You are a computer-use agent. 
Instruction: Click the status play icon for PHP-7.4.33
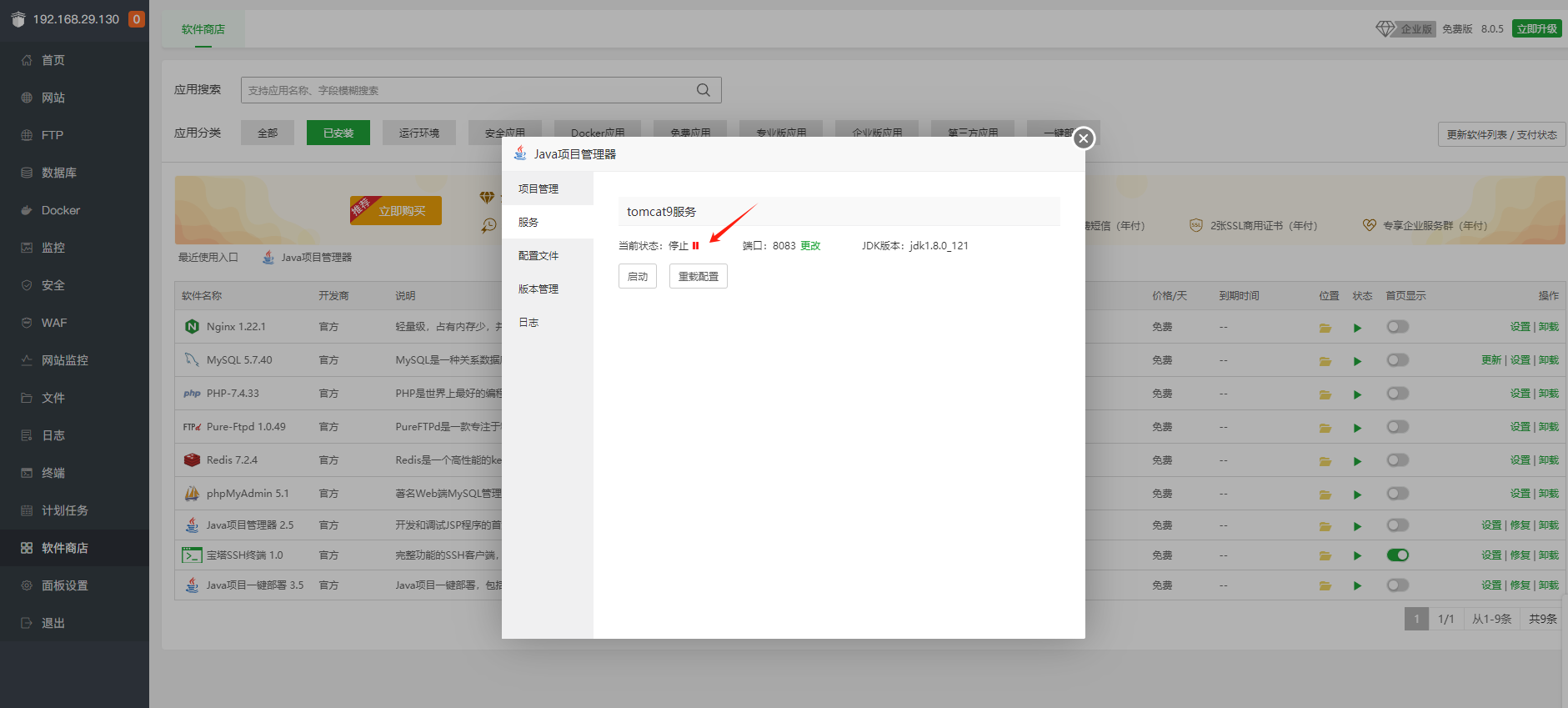point(1358,394)
